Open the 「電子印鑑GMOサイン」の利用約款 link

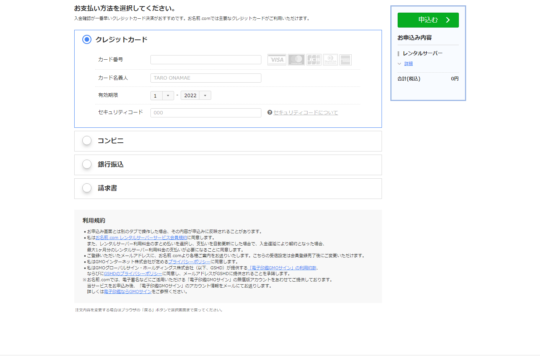pos(282,268)
